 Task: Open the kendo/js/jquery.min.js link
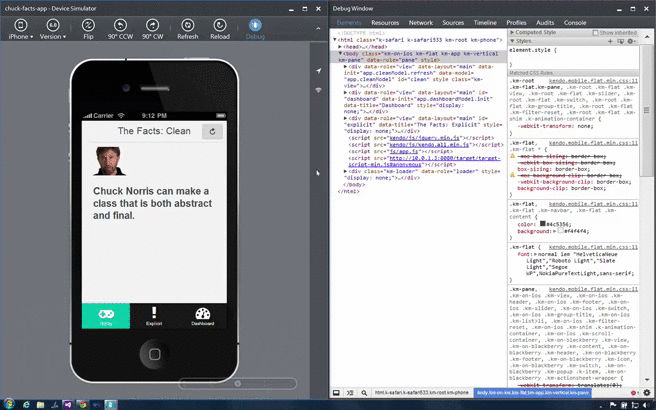tap(424, 138)
